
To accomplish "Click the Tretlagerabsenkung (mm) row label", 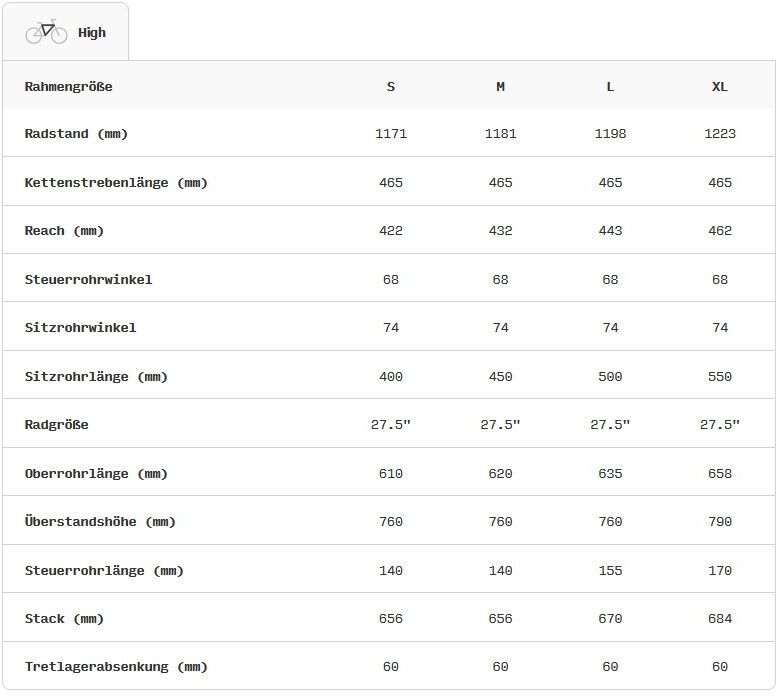I will click(x=116, y=667).
